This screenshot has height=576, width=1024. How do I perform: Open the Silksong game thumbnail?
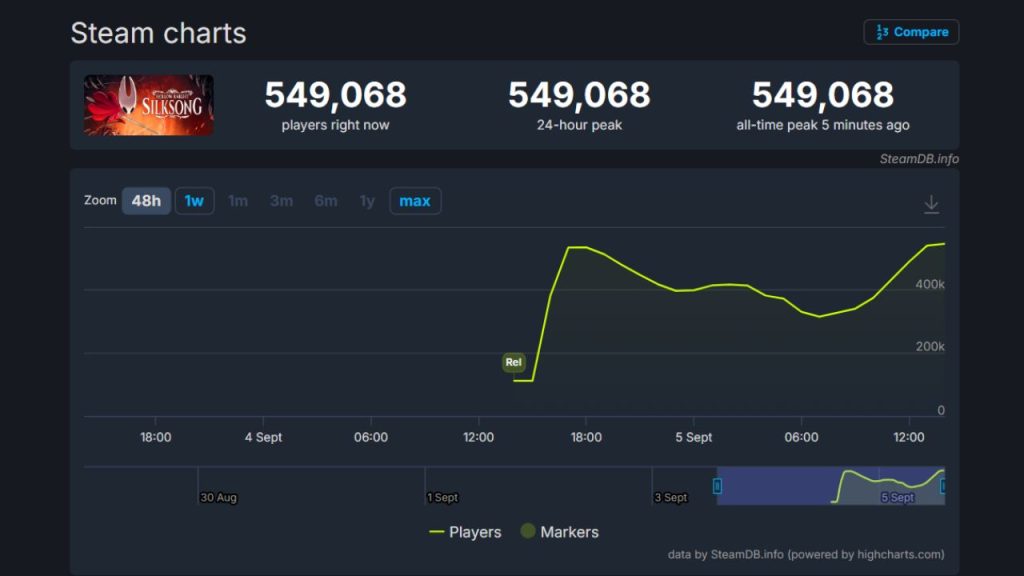tap(149, 105)
